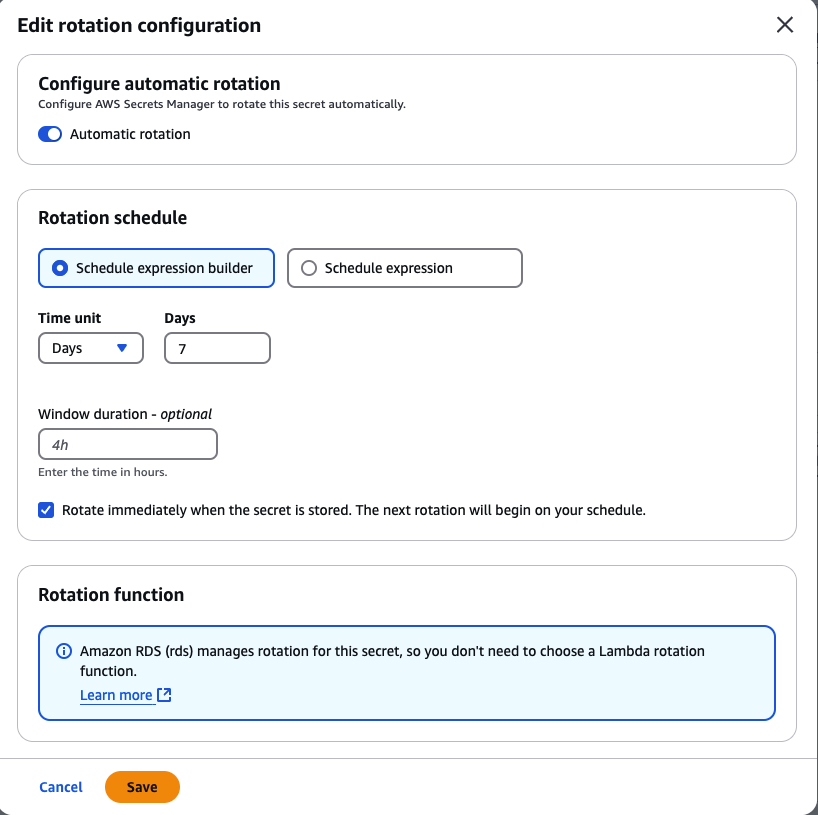Click the Window duration input field
The image size is (818, 815).
127,444
